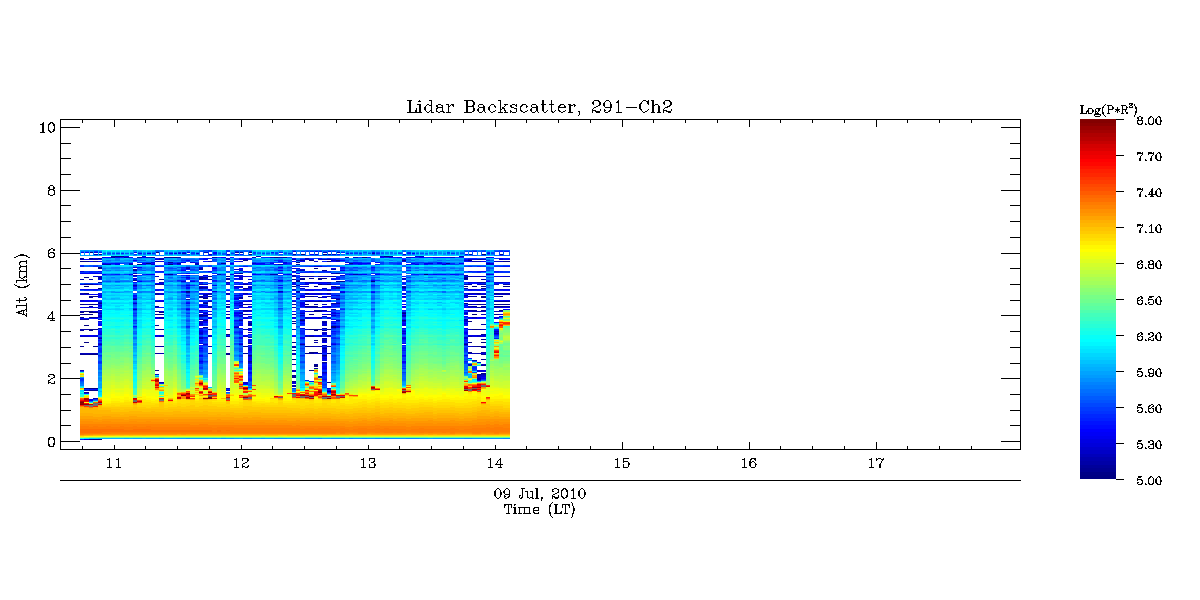This screenshot has height=600, width=1200.
Task: Click the colorbar value 5.30
Action: (1150, 445)
